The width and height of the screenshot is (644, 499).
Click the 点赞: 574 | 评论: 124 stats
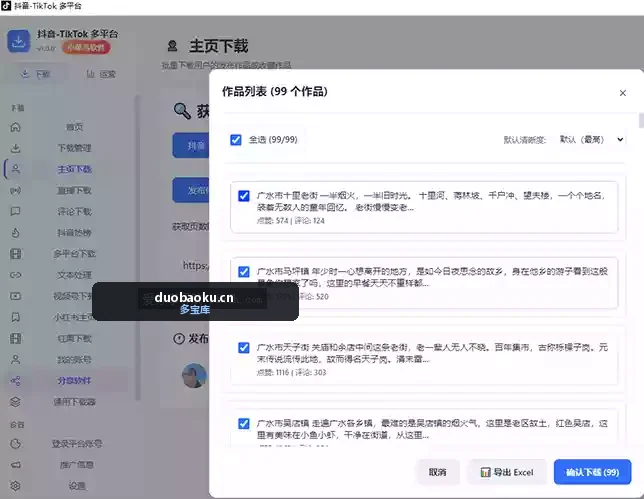pyautogui.click(x=291, y=221)
